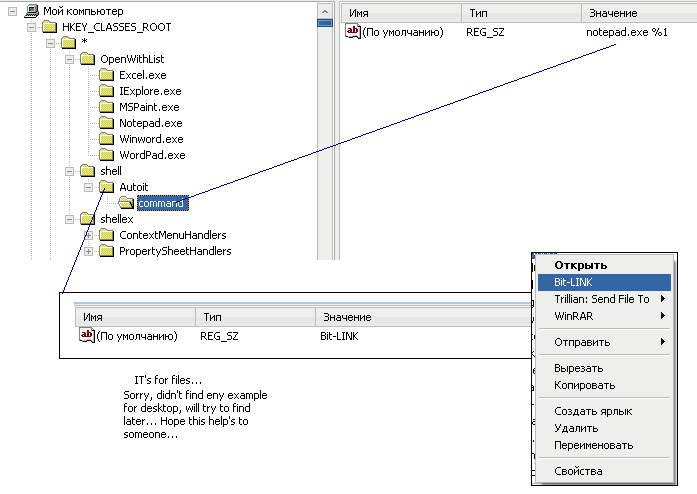
Task: Choose Bit-LINK from the context menu
Action: point(604,282)
